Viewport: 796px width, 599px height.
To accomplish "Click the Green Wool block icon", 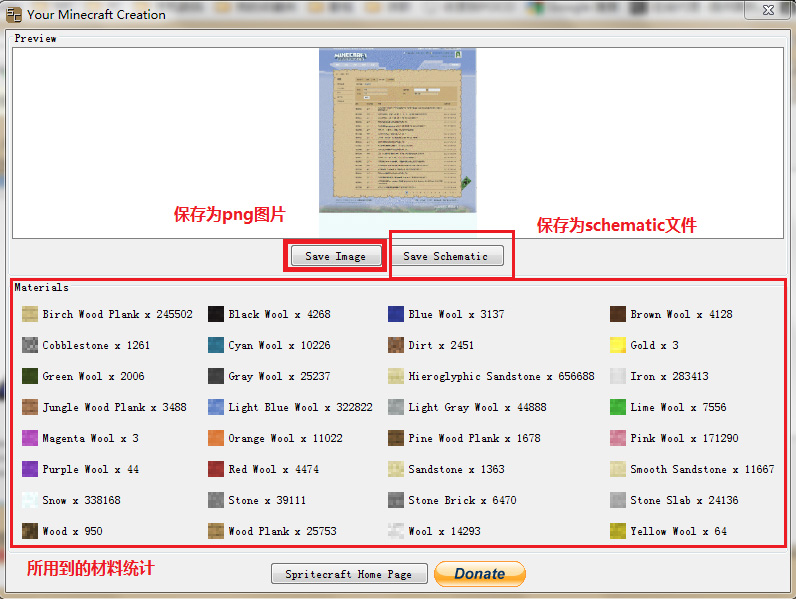I will tap(30, 376).
